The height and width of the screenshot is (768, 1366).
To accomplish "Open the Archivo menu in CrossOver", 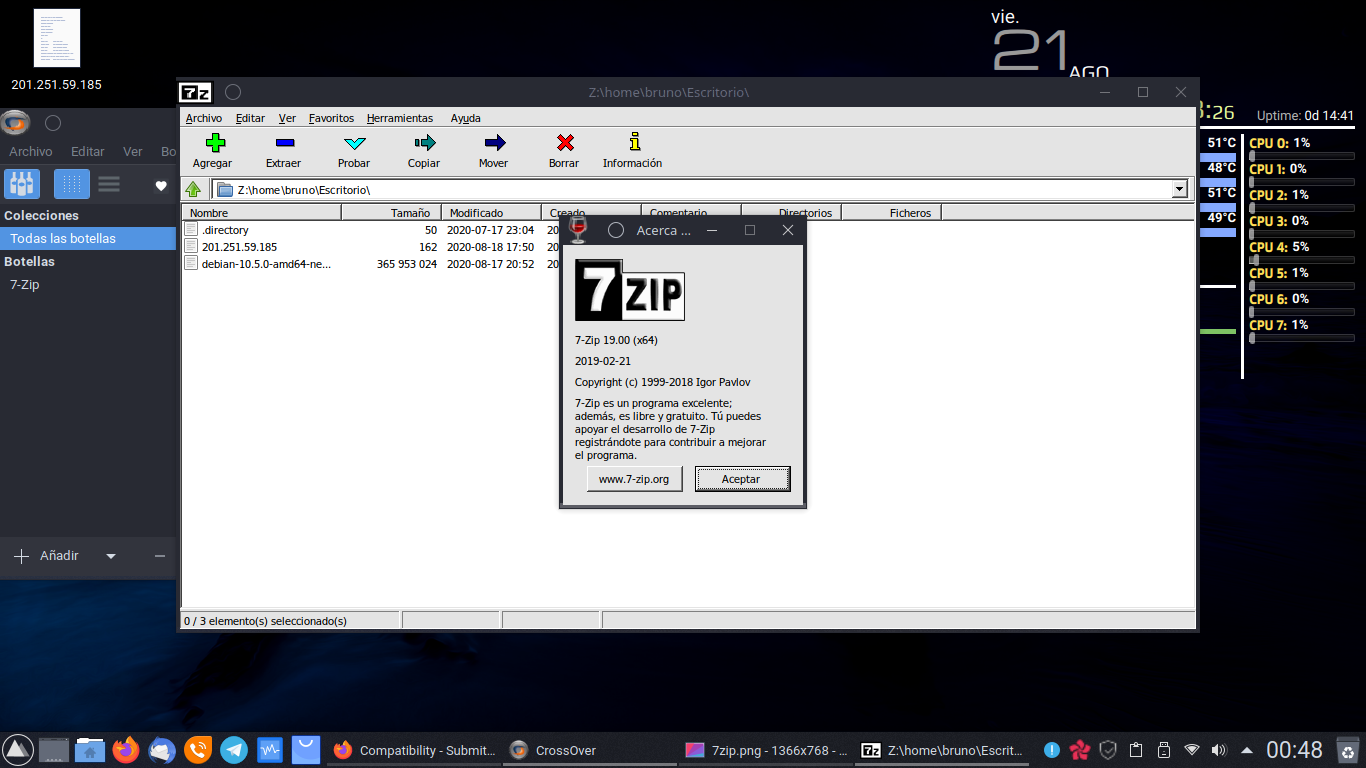I will [x=30, y=152].
